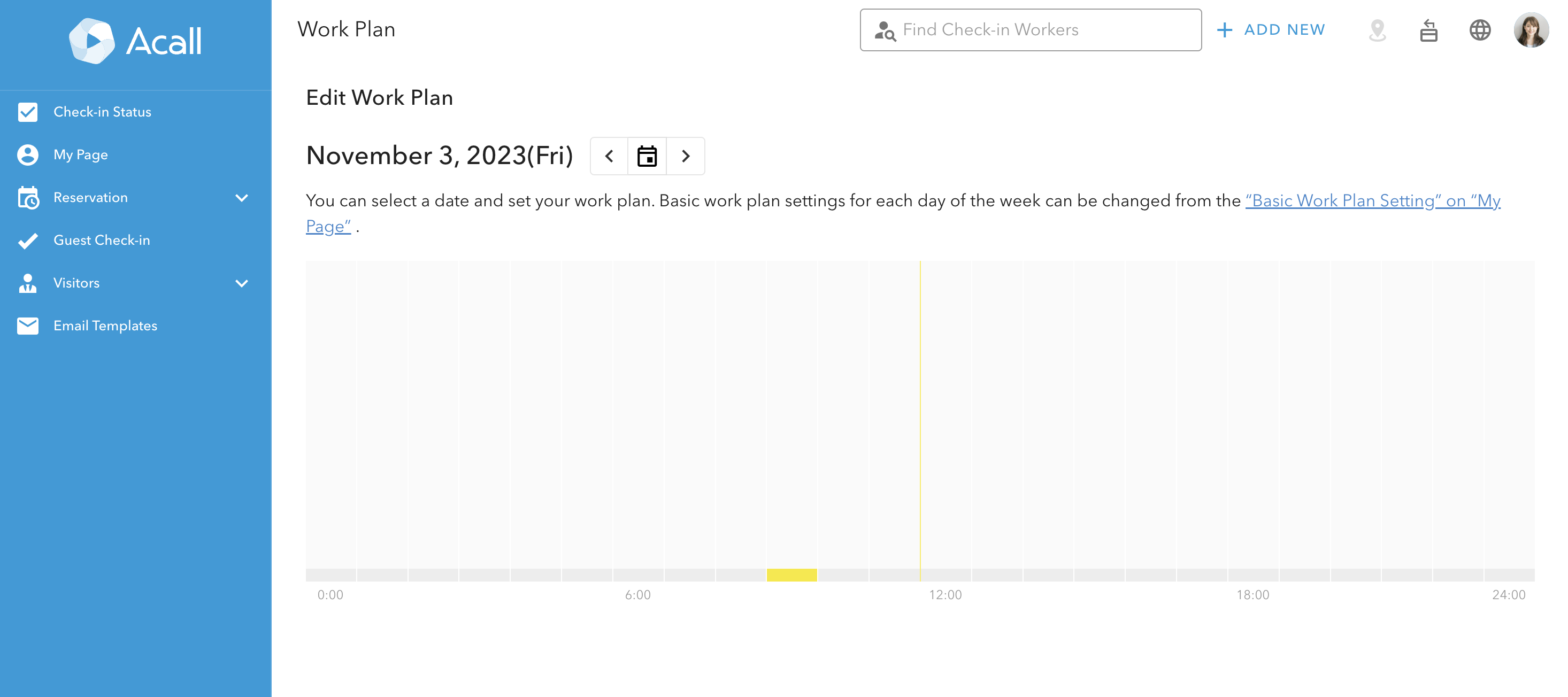1568x697 pixels.
Task: Click the Email Templates envelope icon
Action: click(x=28, y=326)
